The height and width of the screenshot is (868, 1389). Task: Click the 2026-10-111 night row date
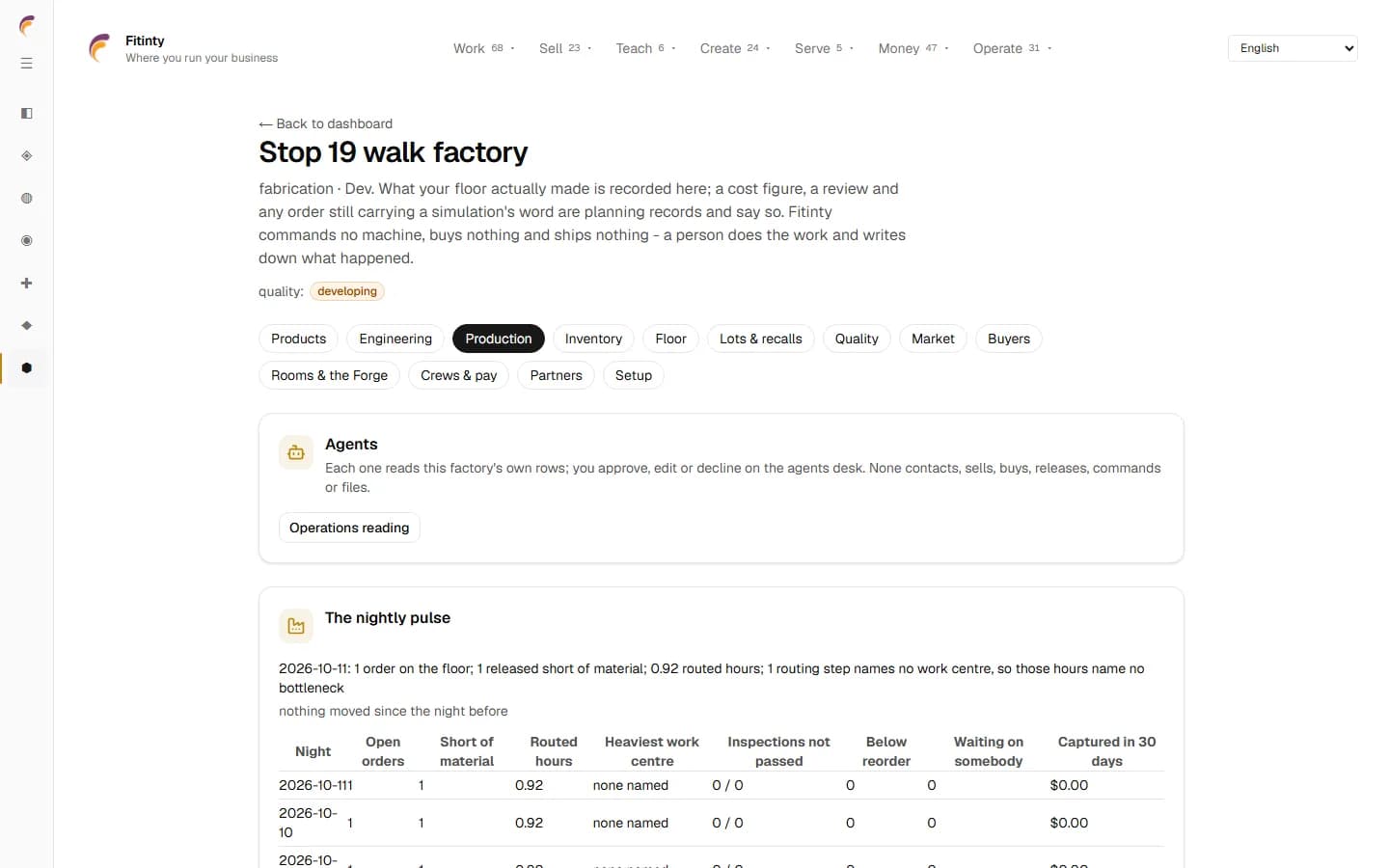coord(315,785)
